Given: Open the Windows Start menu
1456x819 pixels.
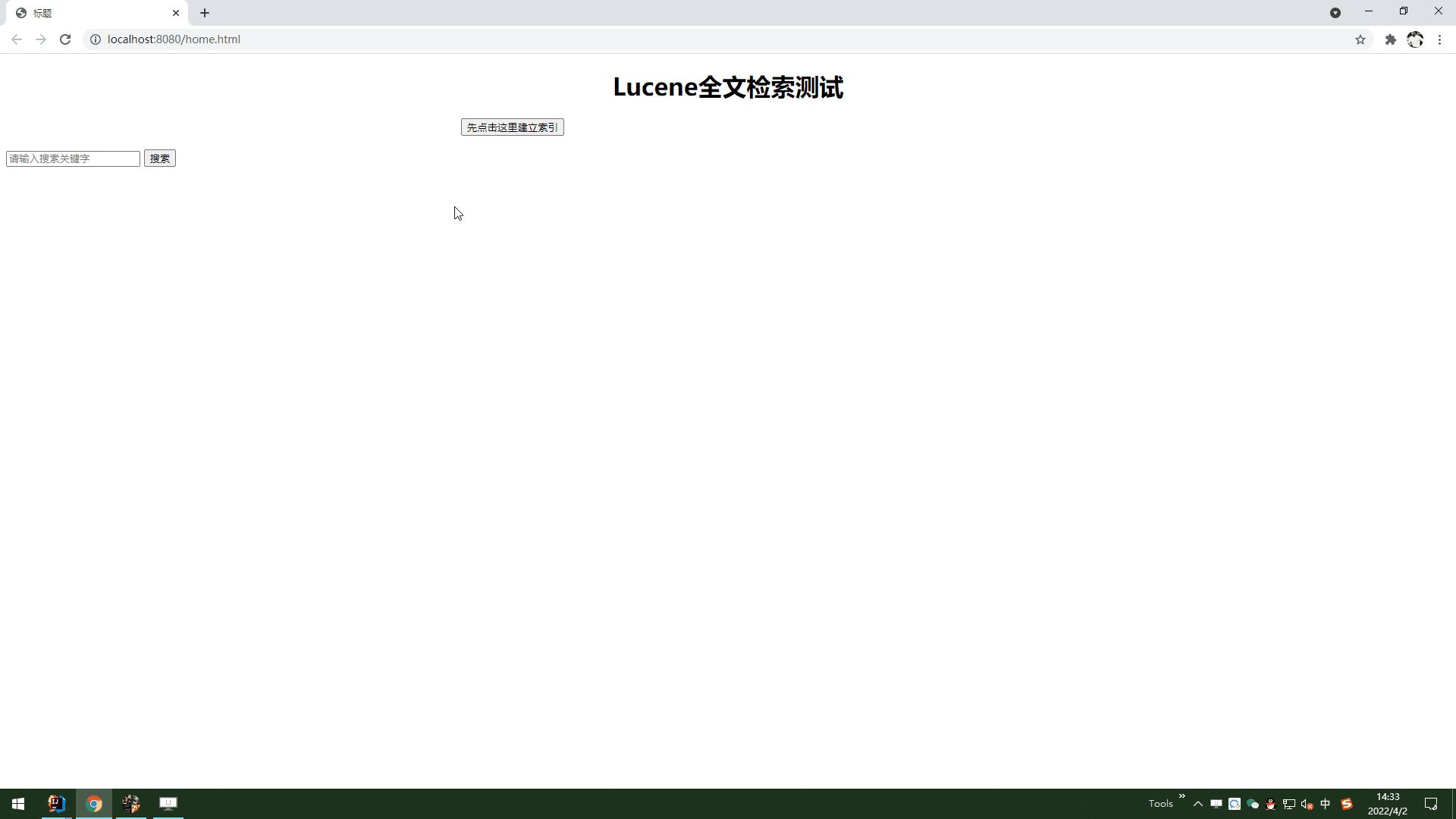Looking at the screenshot, I should tap(18, 804).
